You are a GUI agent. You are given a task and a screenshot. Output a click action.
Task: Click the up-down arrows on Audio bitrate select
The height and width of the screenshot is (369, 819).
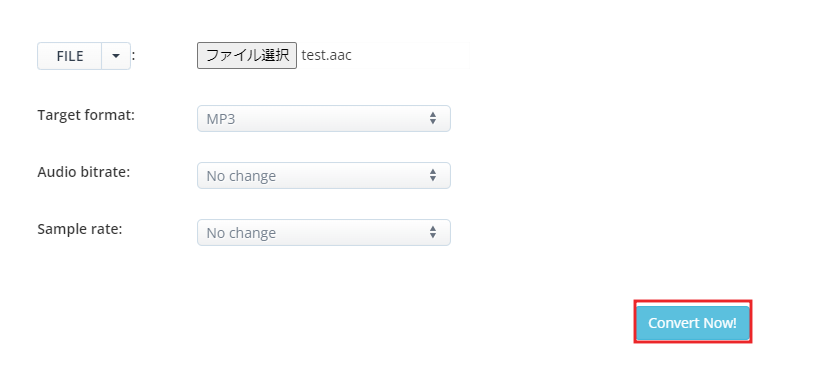click(x=433, y=175)
